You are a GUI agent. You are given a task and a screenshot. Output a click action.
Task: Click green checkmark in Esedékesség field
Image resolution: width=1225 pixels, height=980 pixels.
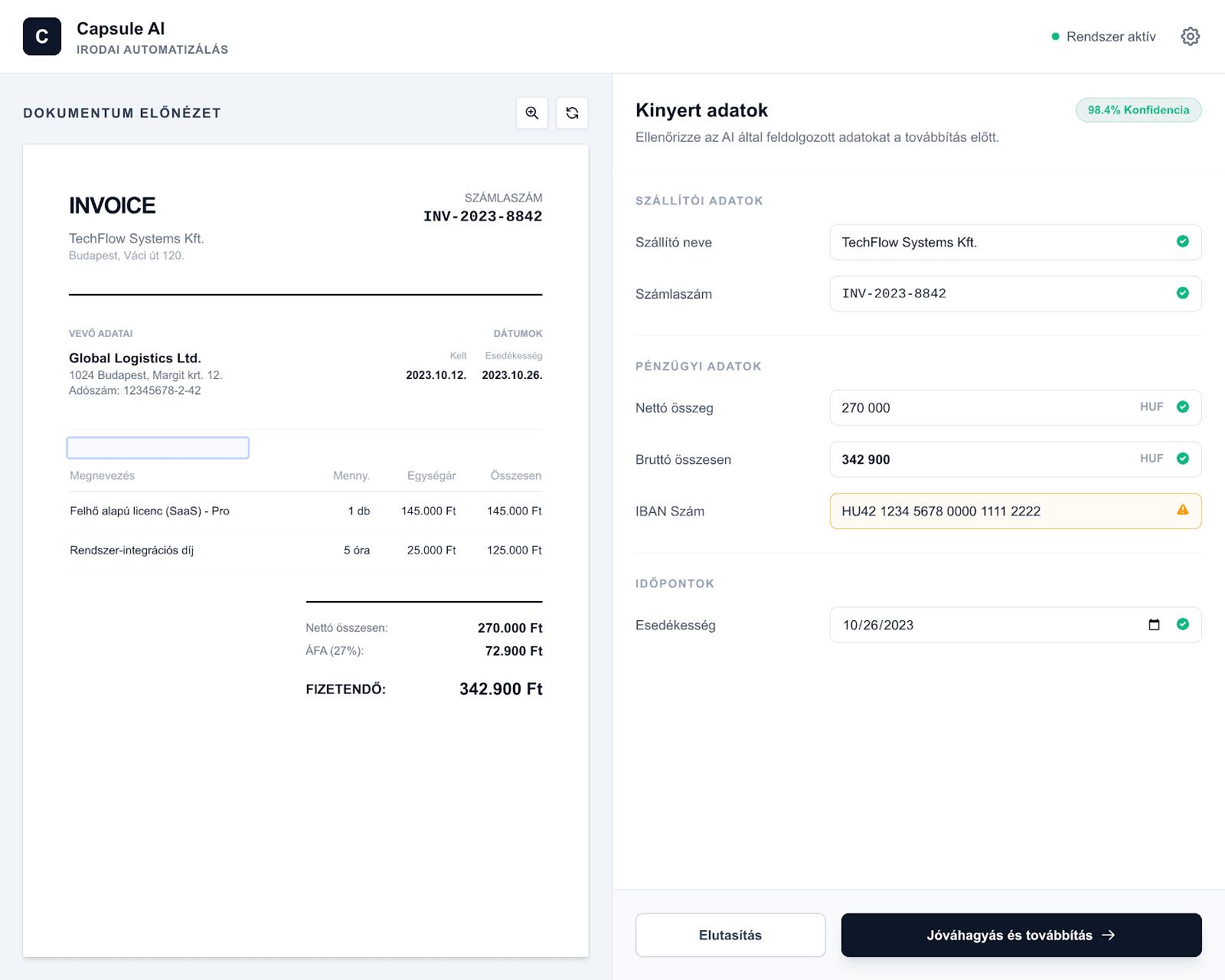coord(1182,625)
